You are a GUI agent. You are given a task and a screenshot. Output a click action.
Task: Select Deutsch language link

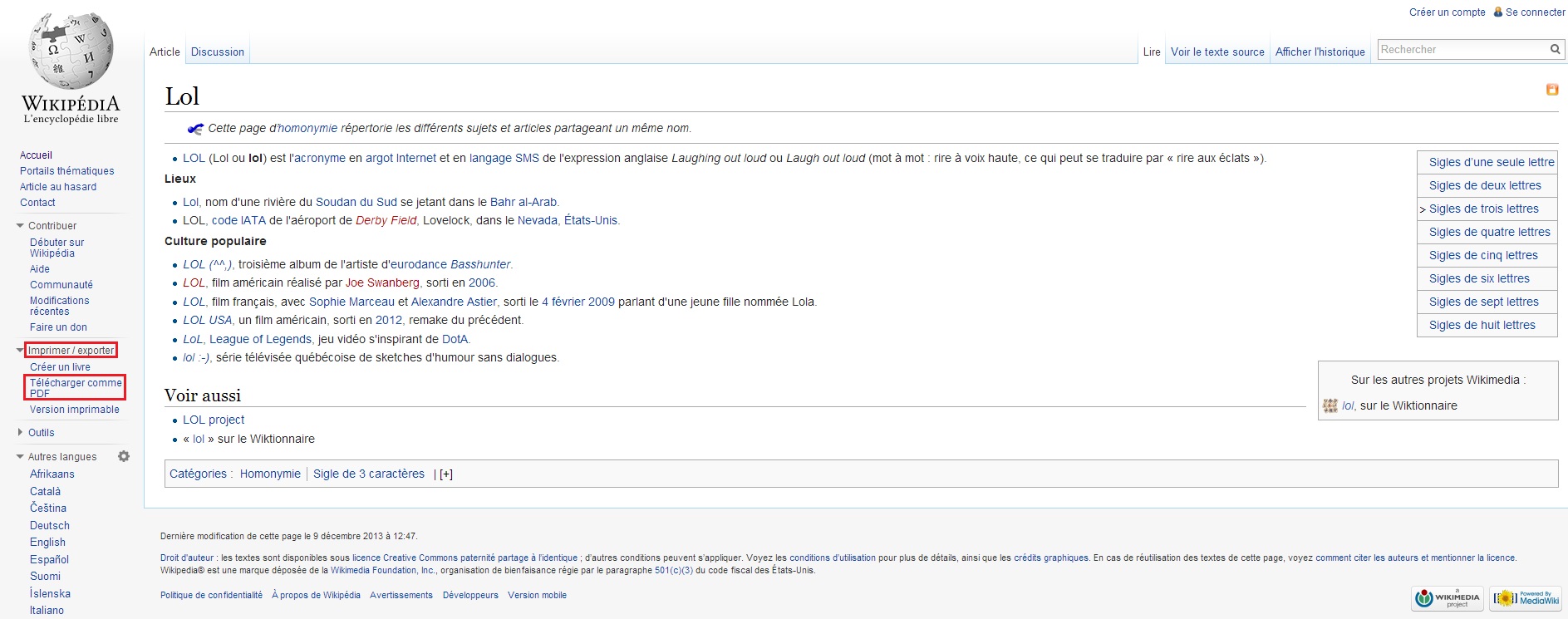50,526
